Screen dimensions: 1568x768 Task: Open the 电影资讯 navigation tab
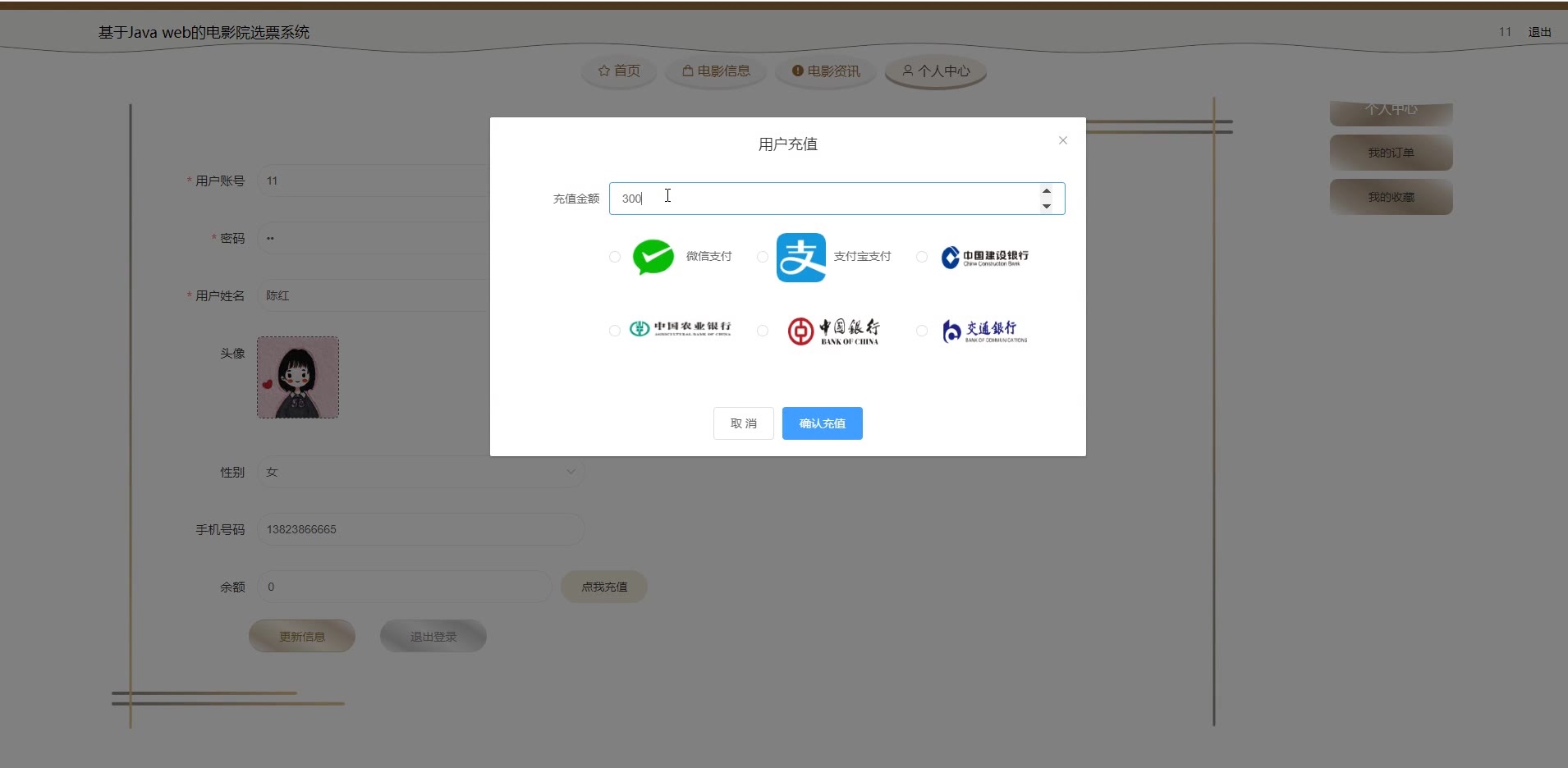826,71
